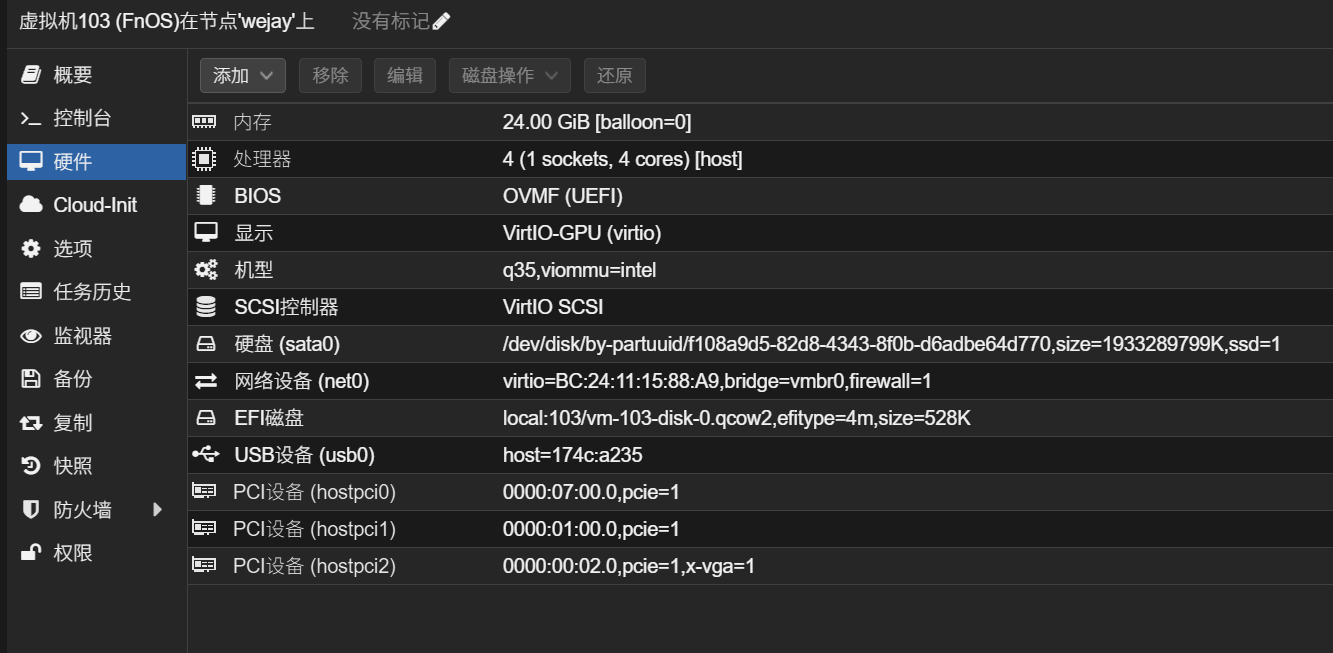
Task: Click the 移除 button
Action: coord(331,76)
